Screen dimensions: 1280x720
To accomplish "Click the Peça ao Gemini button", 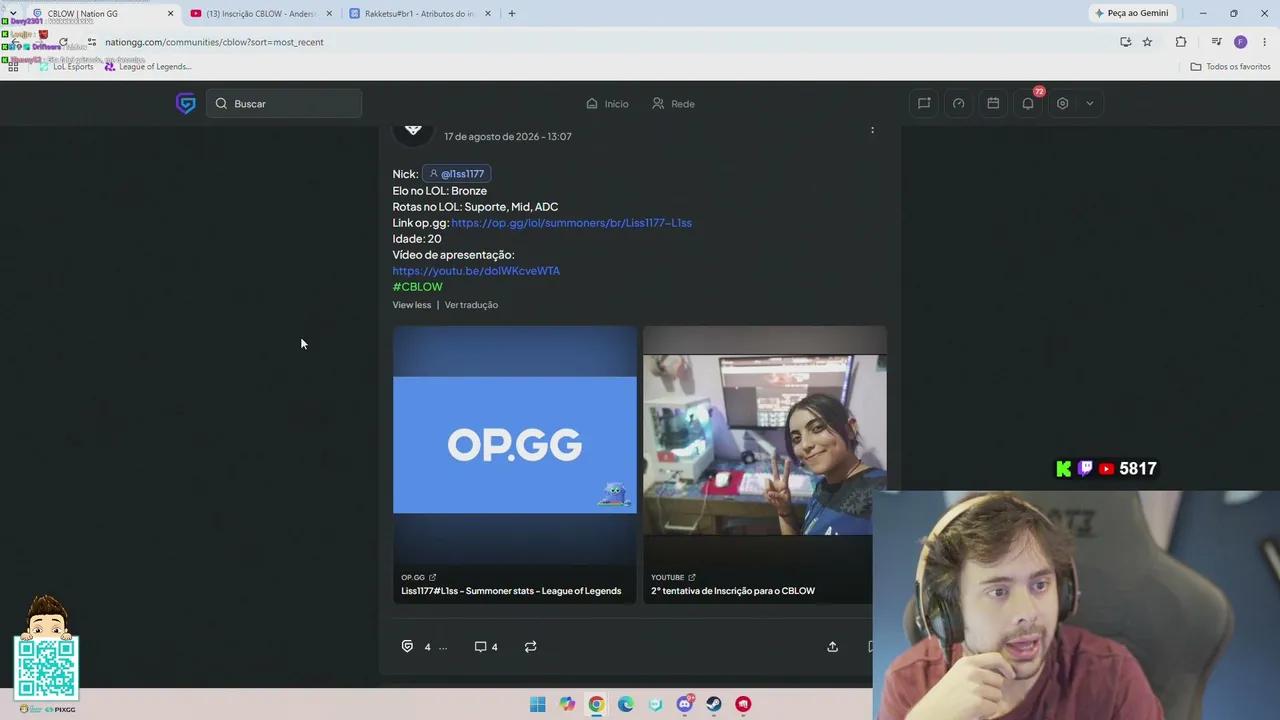I will point(1132,13).
